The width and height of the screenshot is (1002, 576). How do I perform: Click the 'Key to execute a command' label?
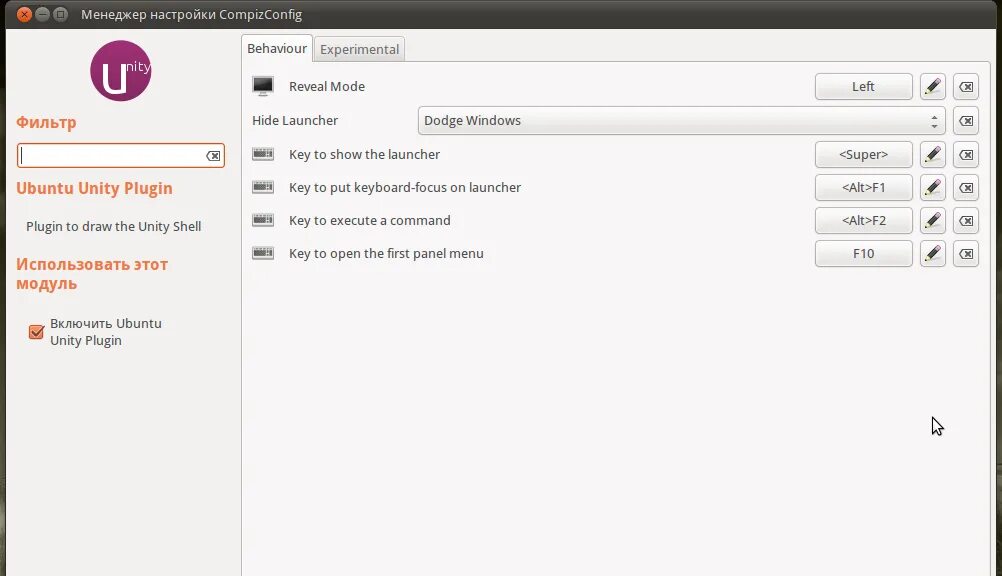coord(369,221)
